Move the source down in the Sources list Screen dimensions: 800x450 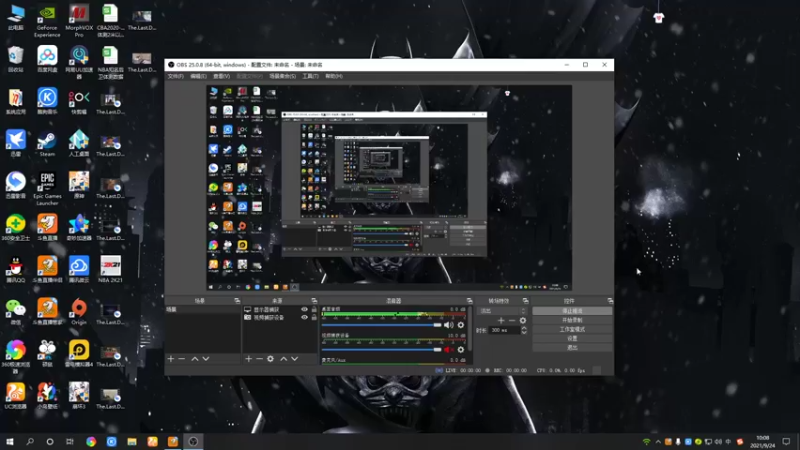click(x=294, y=359)
